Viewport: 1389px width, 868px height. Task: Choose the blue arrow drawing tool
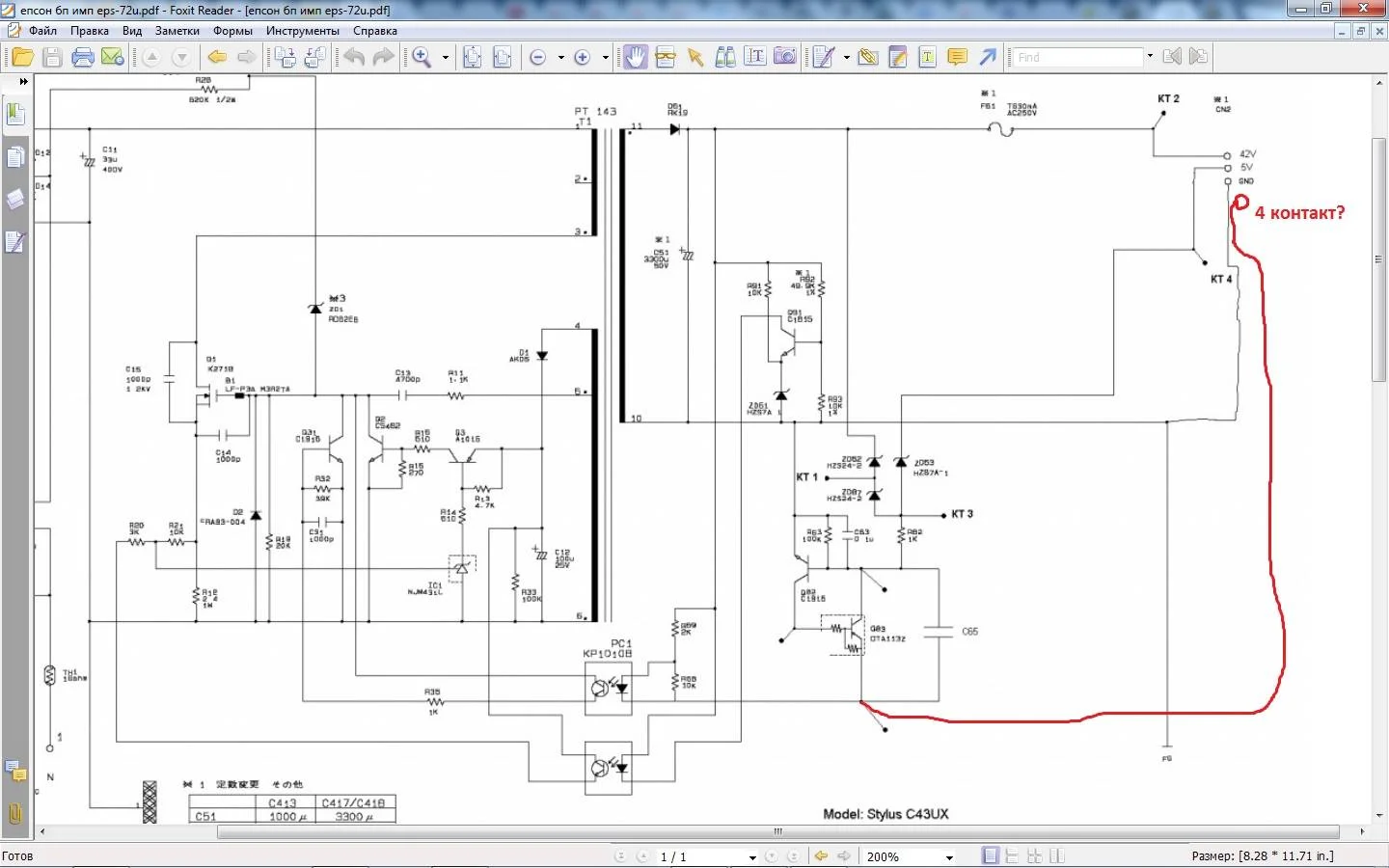click(988, 58)
